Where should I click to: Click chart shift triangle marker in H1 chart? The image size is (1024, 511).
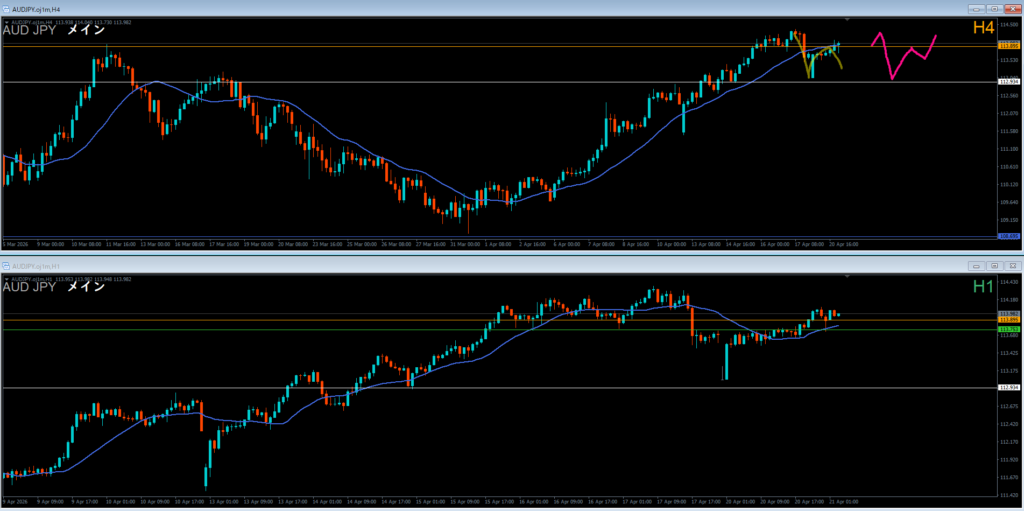coord(846,278)
